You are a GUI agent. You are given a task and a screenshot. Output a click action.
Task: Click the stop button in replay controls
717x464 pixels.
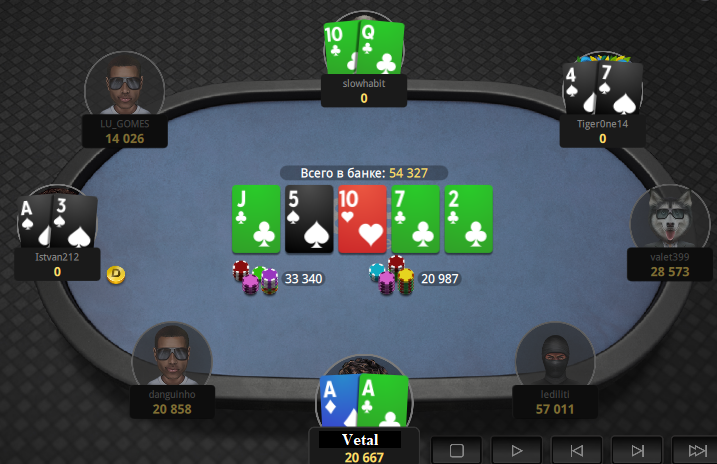click(x=456, y=451)
